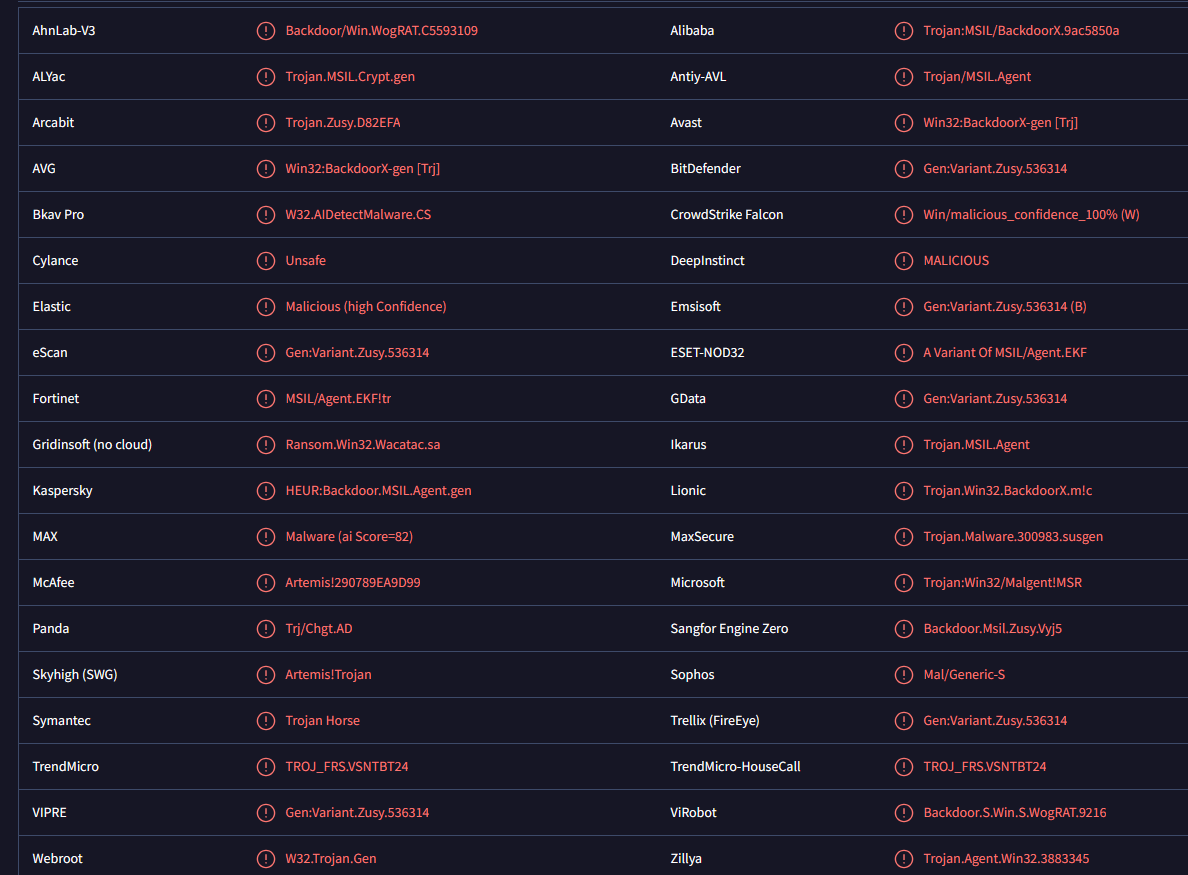Select the HEUR:Backdoor.MSIL.Agent.gen detection text

click(x=378, y=491)
